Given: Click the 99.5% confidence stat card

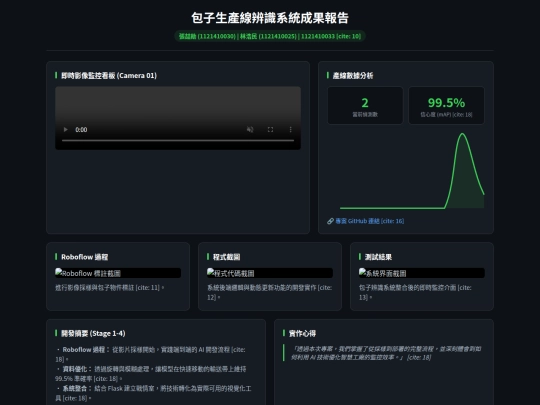Looking at the screenshot, I should [446, 105].
